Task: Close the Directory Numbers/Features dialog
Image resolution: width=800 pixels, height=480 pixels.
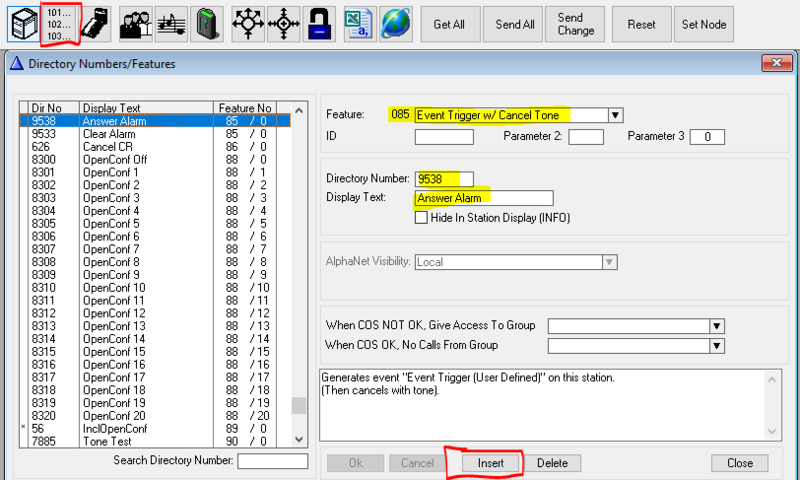Action: pos(777,63)
